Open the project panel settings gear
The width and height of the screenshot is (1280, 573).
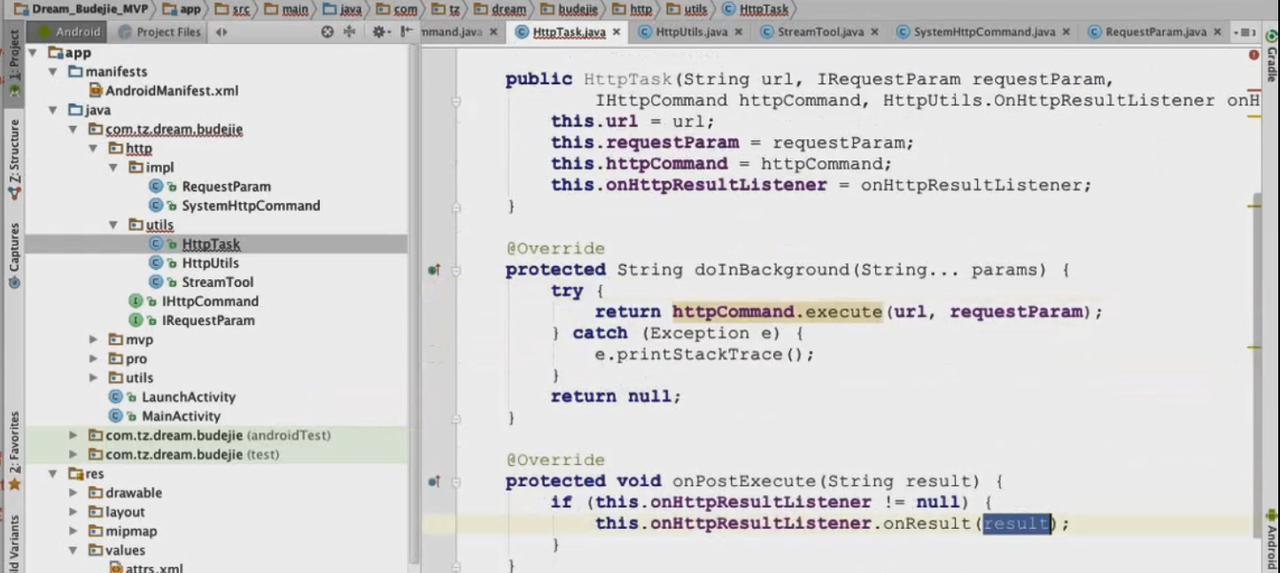tap(379, 32)
